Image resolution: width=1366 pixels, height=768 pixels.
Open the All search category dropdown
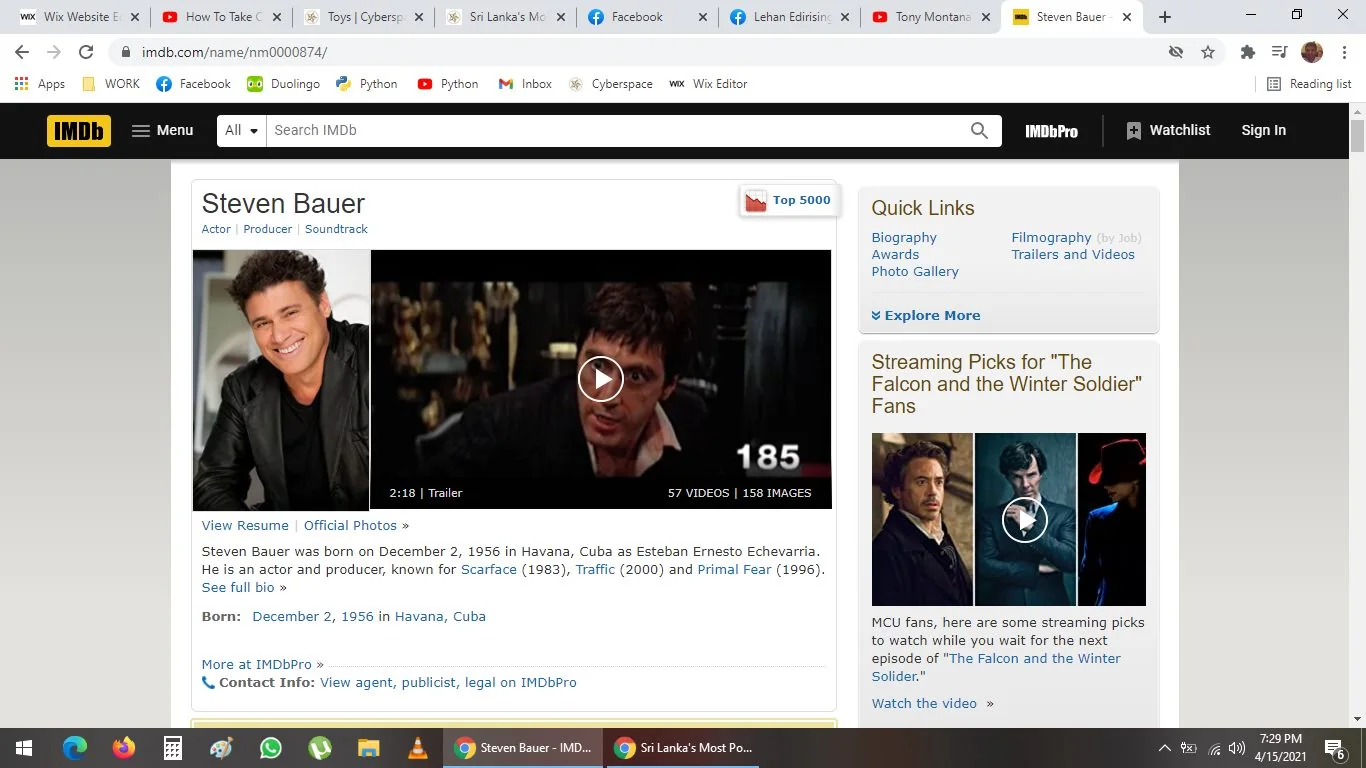(x=242, y=130)
